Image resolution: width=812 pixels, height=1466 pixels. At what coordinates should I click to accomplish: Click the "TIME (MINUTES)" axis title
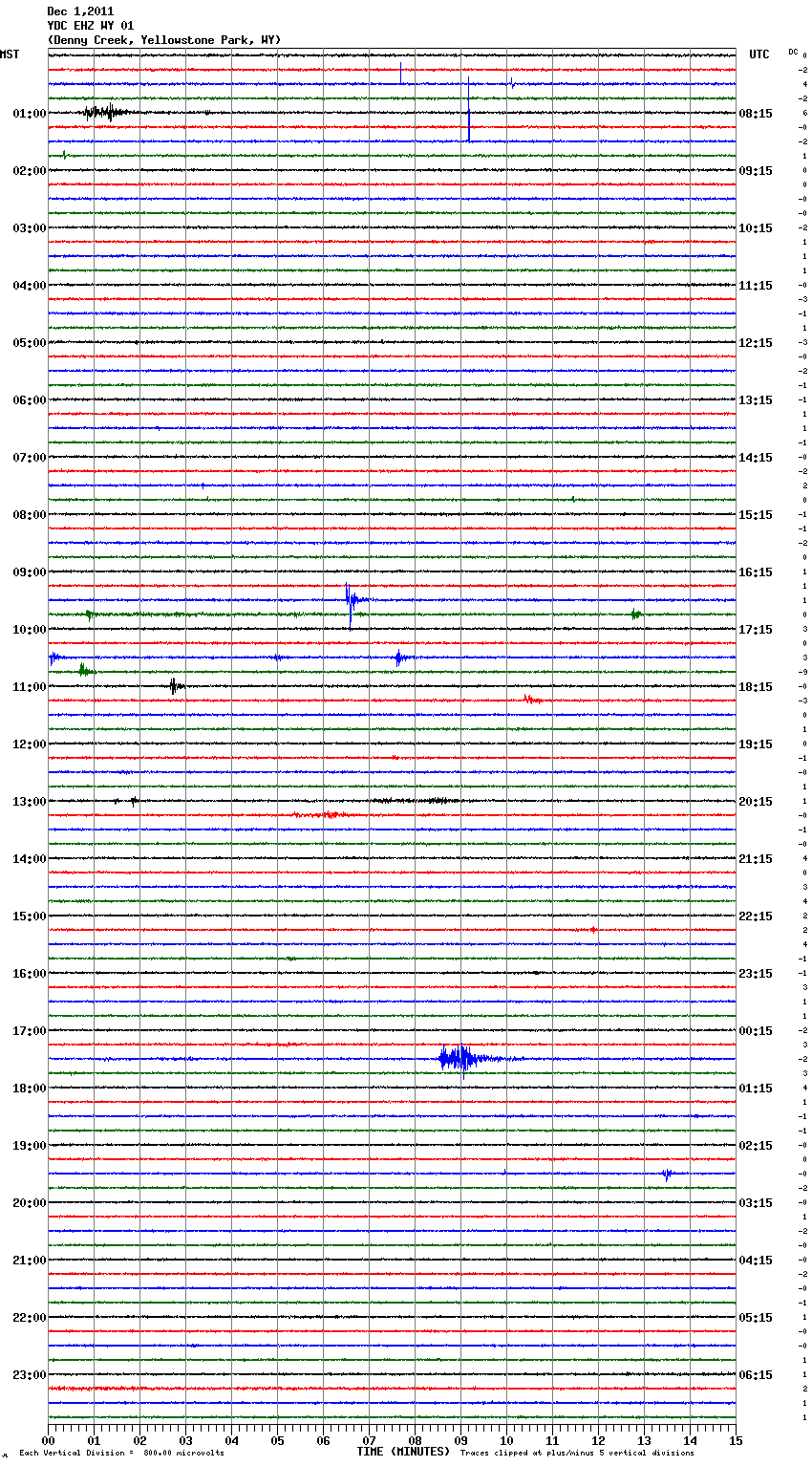click(403, 1452)
